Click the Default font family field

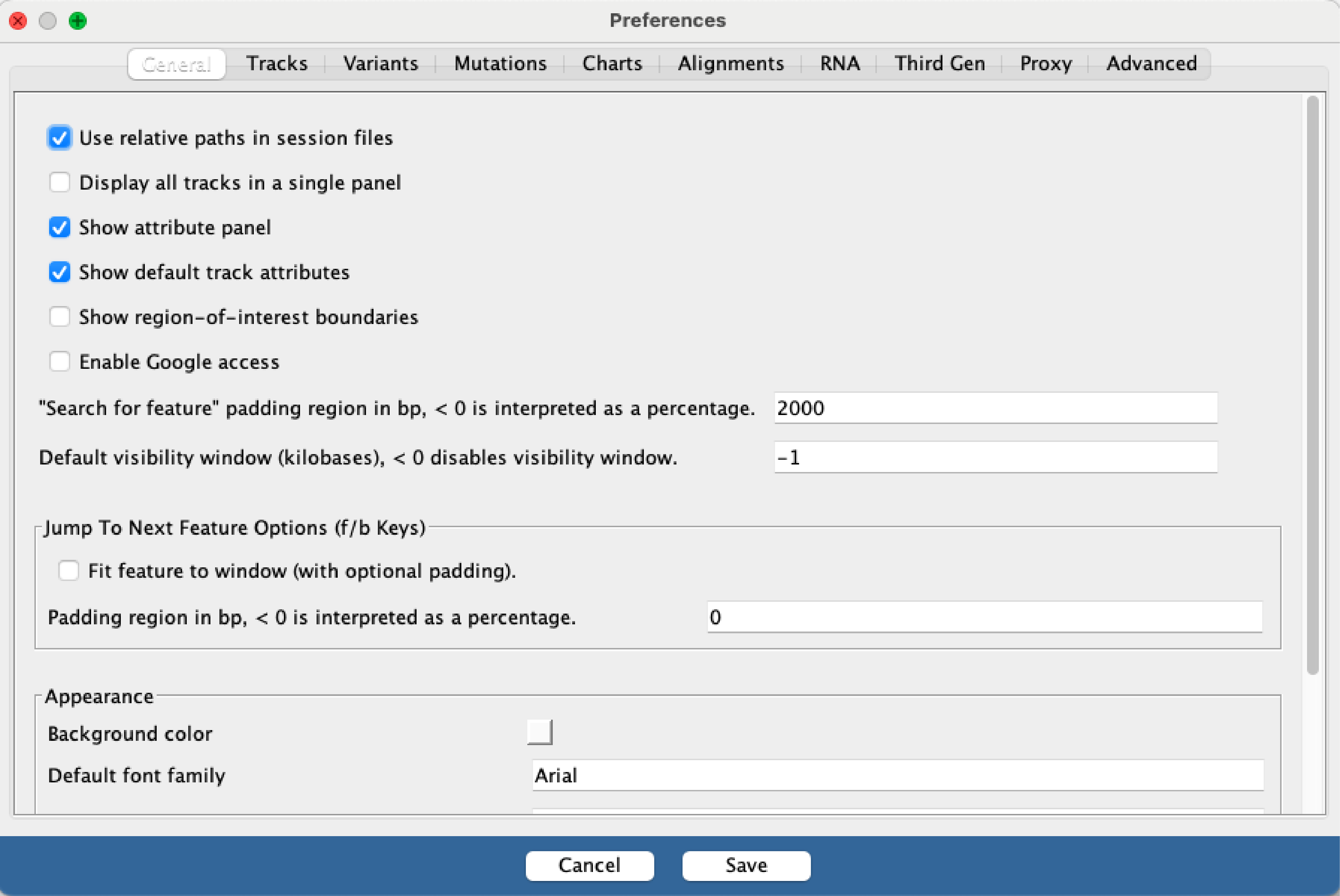coord(897,776)
